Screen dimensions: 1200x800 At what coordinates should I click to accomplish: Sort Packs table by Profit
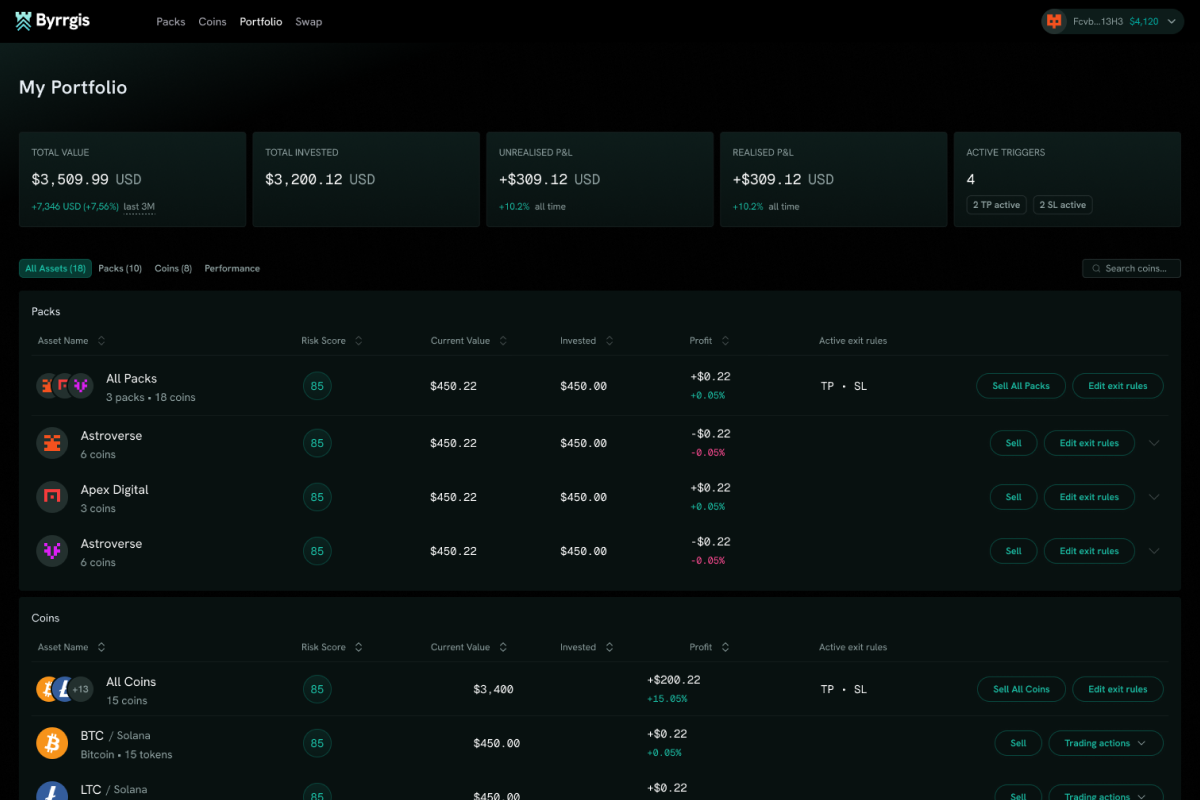point(725,341)
